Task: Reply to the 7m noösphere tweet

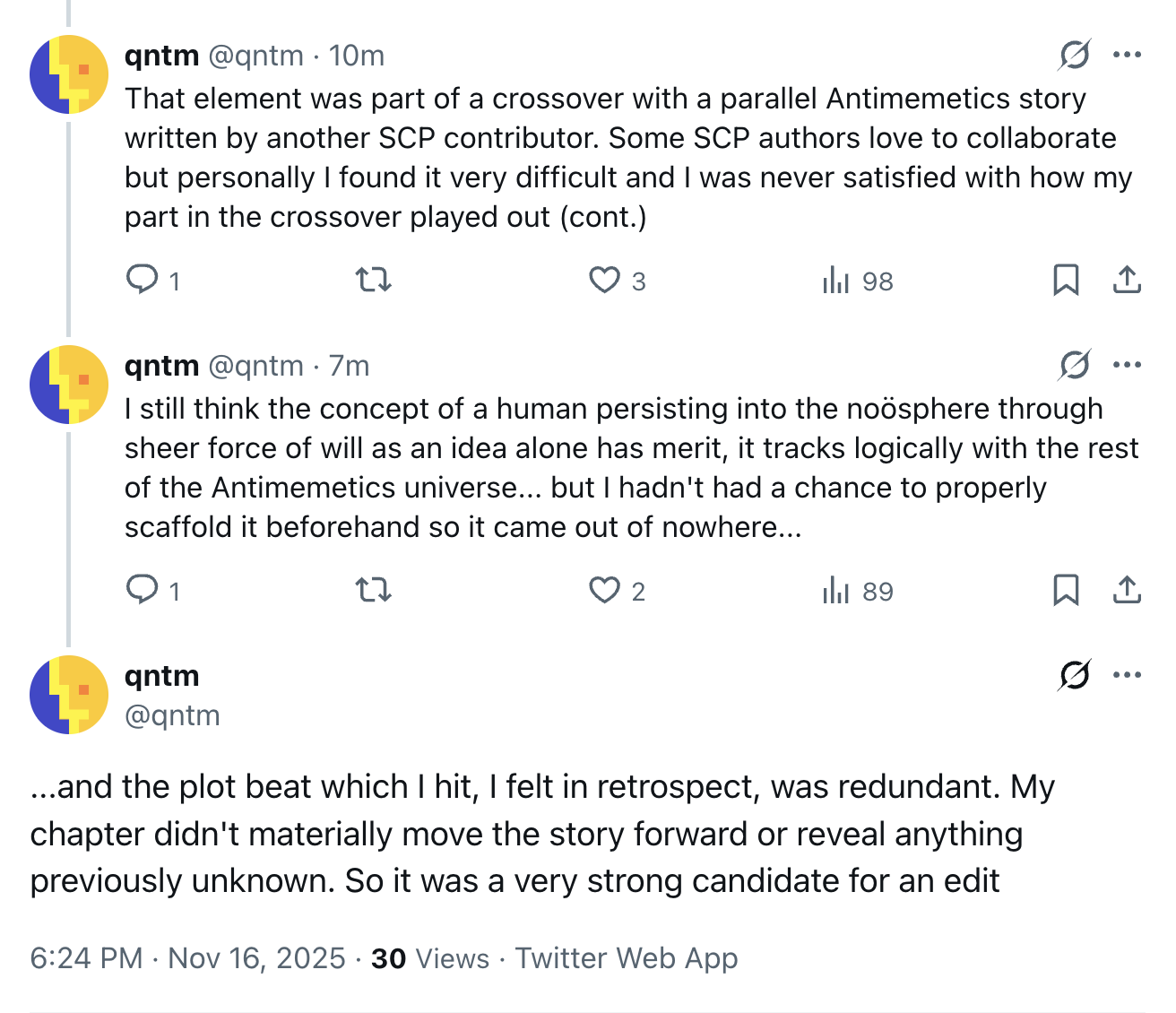Action: coord(143,590)
